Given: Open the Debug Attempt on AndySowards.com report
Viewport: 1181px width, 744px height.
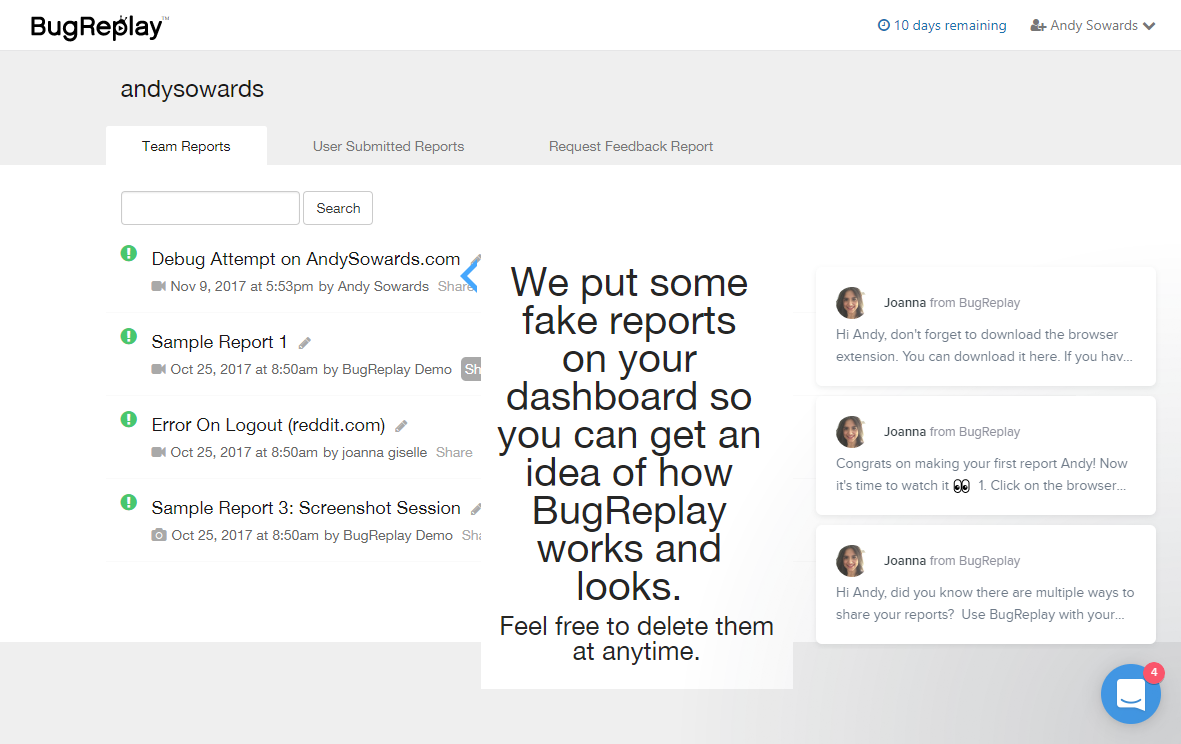Looking at the screenshot, I should pos(305,259).
